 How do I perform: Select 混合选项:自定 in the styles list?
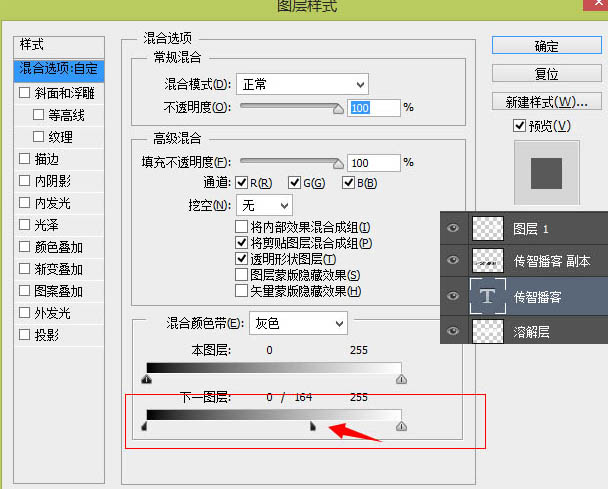pyautogui.click(x=59, y=70)
